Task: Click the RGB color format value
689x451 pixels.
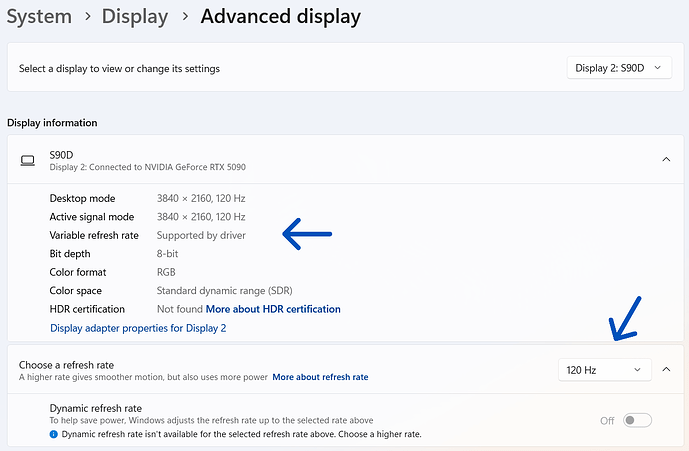Action: pyautogui.click(x=166, y=272)
